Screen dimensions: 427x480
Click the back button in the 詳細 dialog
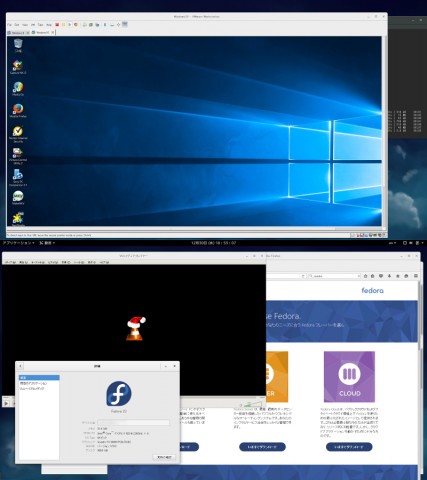click(20, 366)
